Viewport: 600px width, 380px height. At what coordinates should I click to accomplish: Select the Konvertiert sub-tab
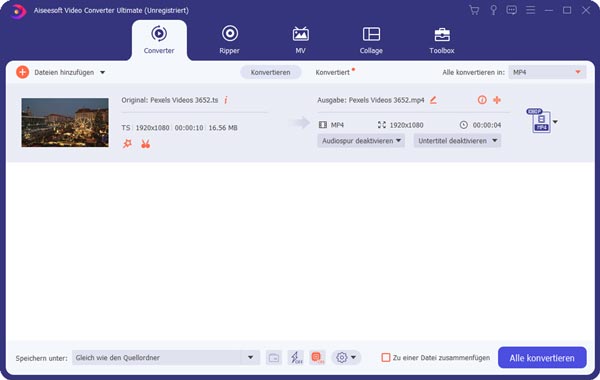pos(333,72)
